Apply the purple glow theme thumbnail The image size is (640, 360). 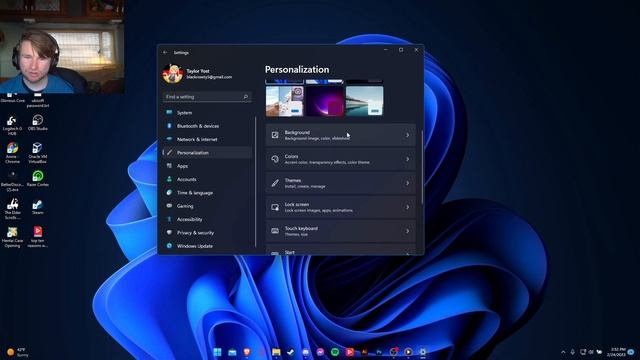coord(324,101)
